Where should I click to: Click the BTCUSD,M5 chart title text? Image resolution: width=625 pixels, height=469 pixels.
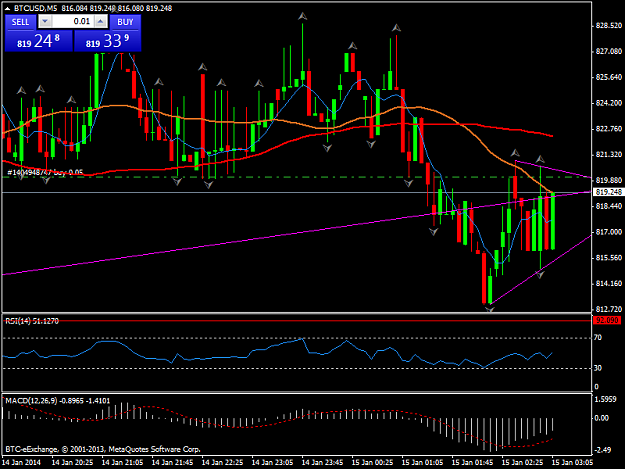(36, 8)
